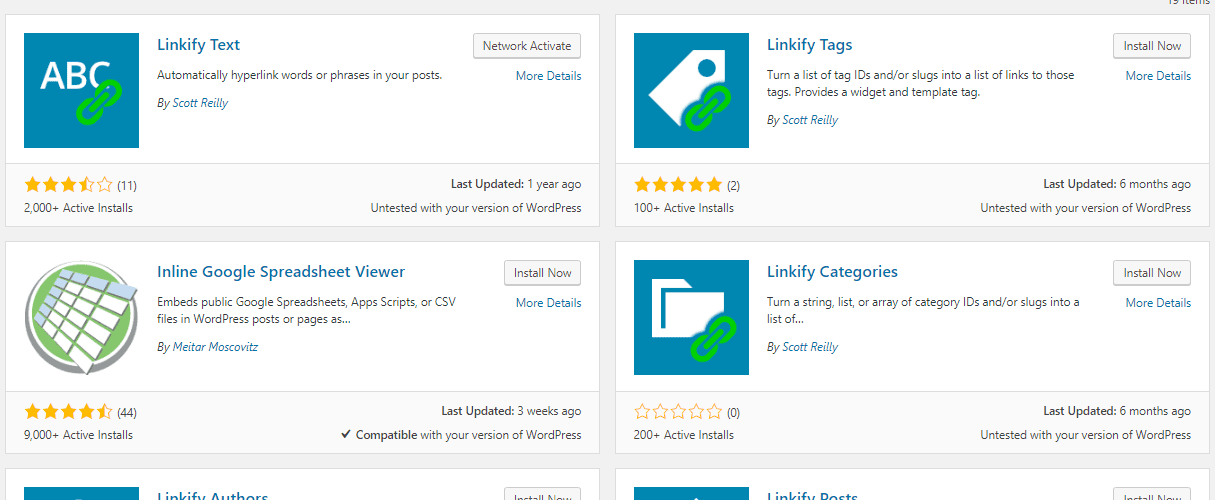The image size is (1215, 500).
Task: Click the 9,000+ Active Installs text
Action: 78,435
